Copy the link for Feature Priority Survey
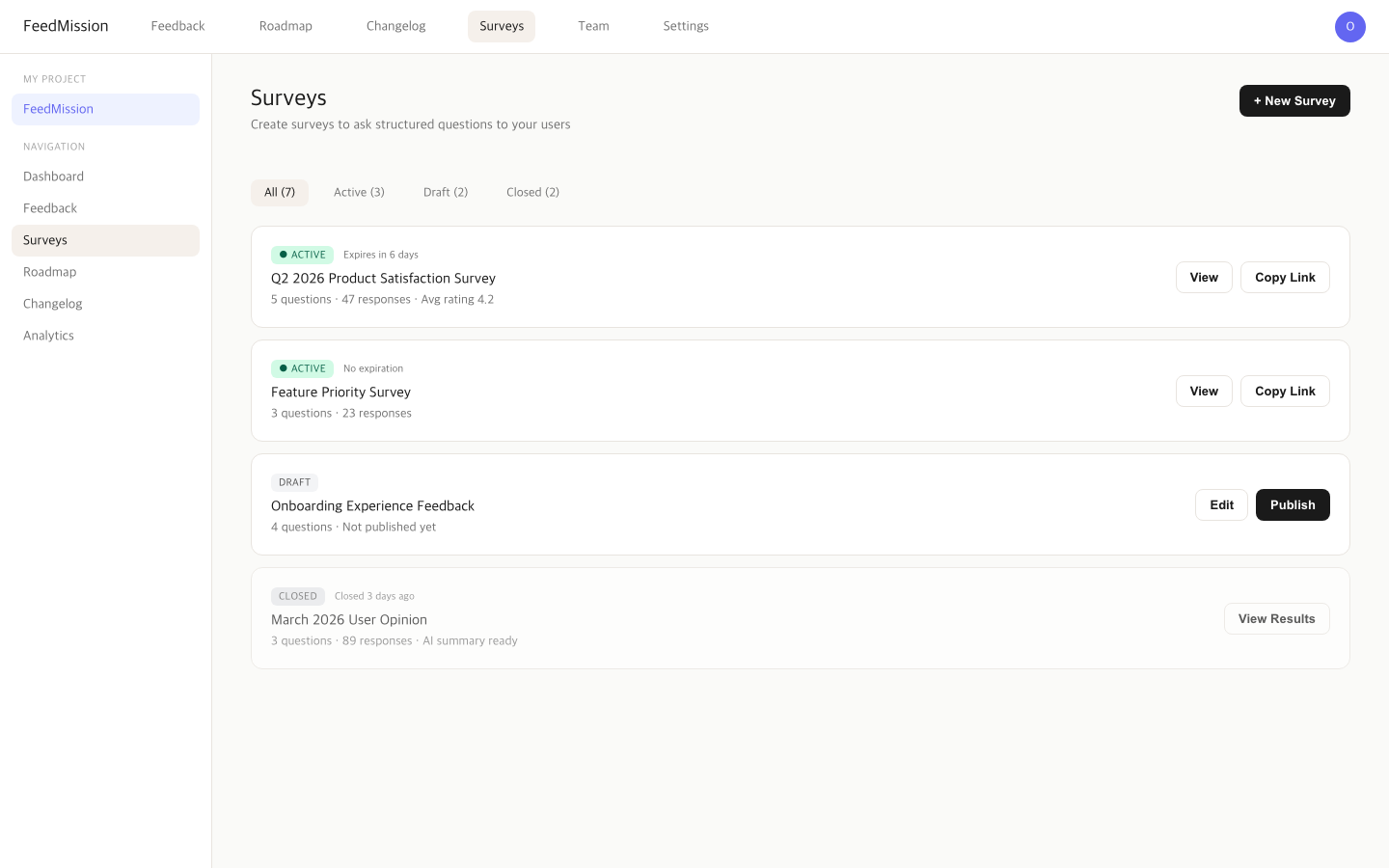 [1285, 391]
